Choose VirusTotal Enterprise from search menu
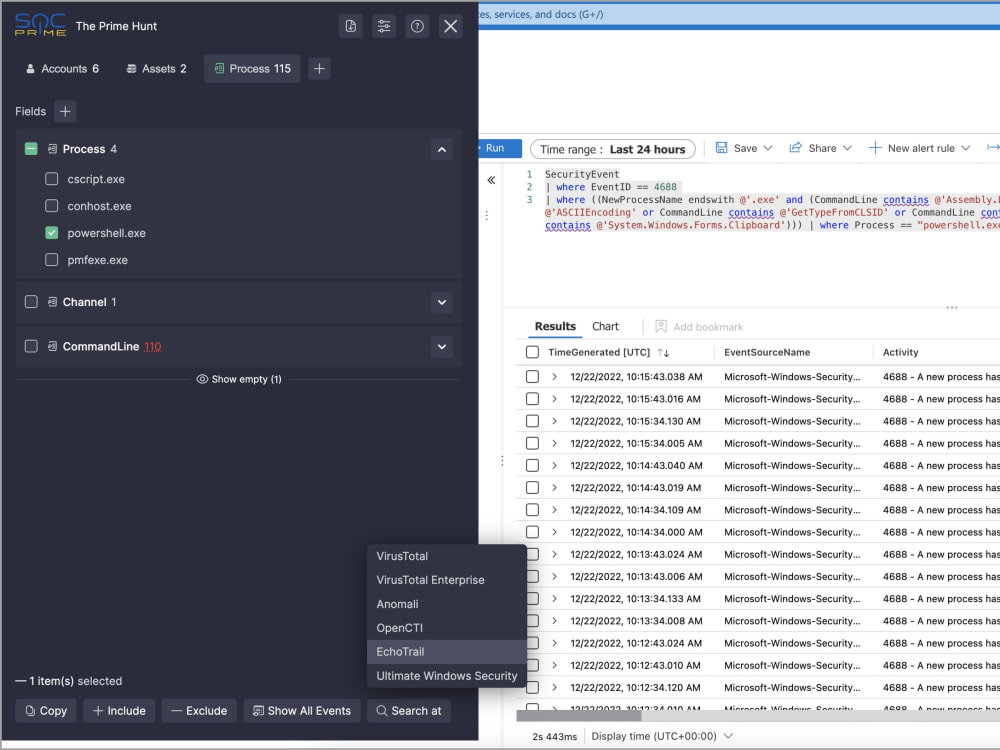The image size is (1000, 750). (446, 580)
